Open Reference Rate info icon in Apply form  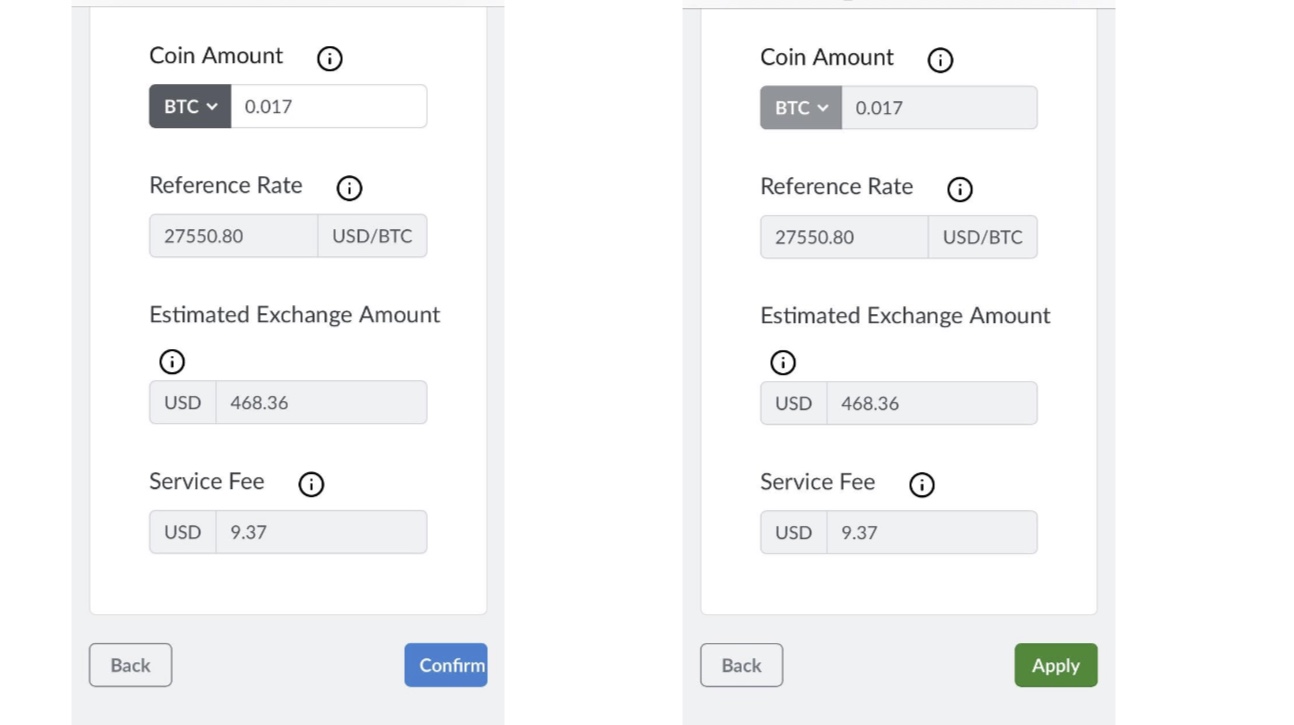click(960, 189)
